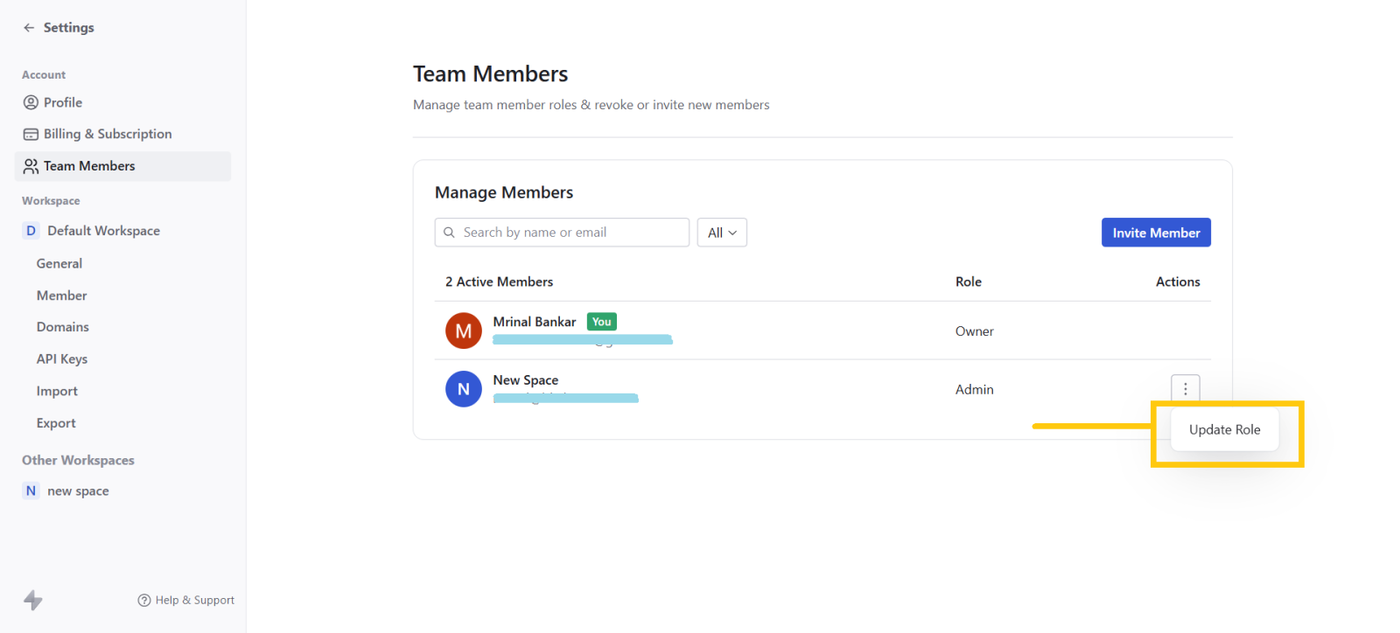This screenshot has width=1400, height=633.
Task: Open the All filter dropdown
Action: click(x=721, y=233)
